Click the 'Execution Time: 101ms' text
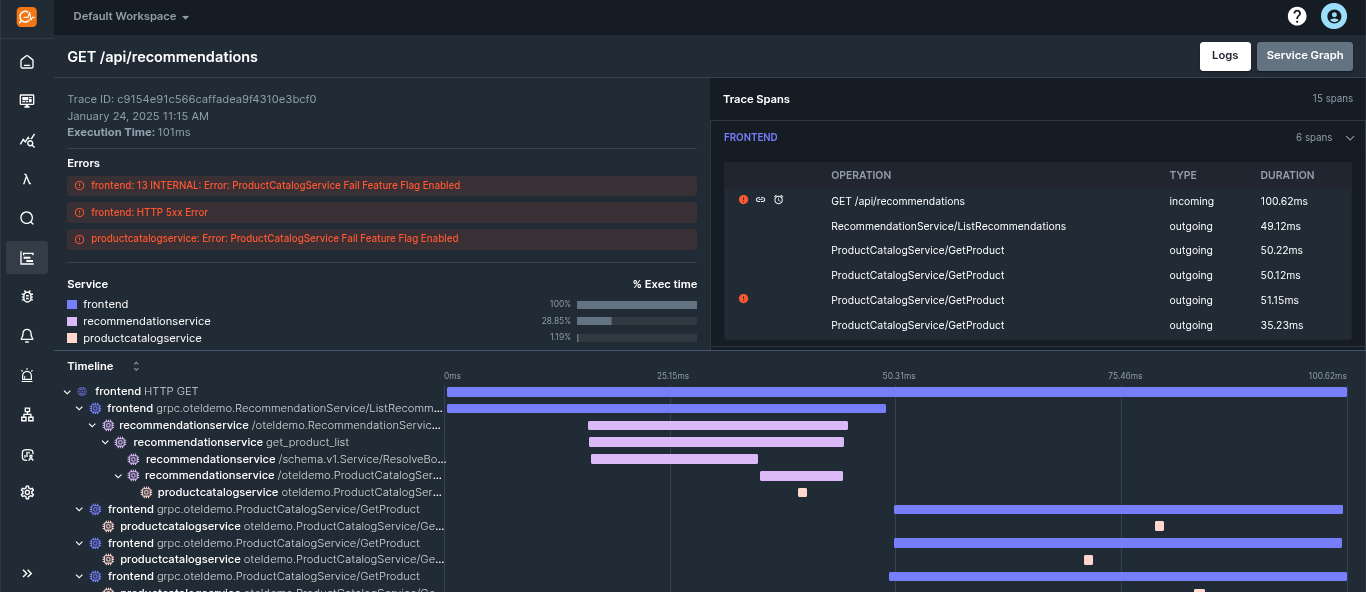 click(129, 132)
